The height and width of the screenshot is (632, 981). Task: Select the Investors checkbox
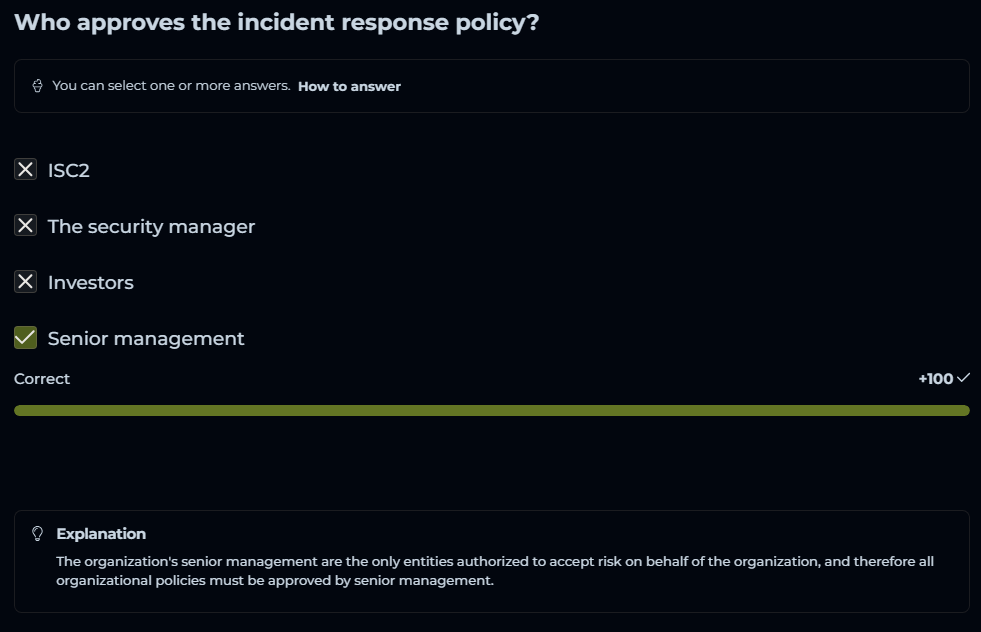(x=26, y=282)
